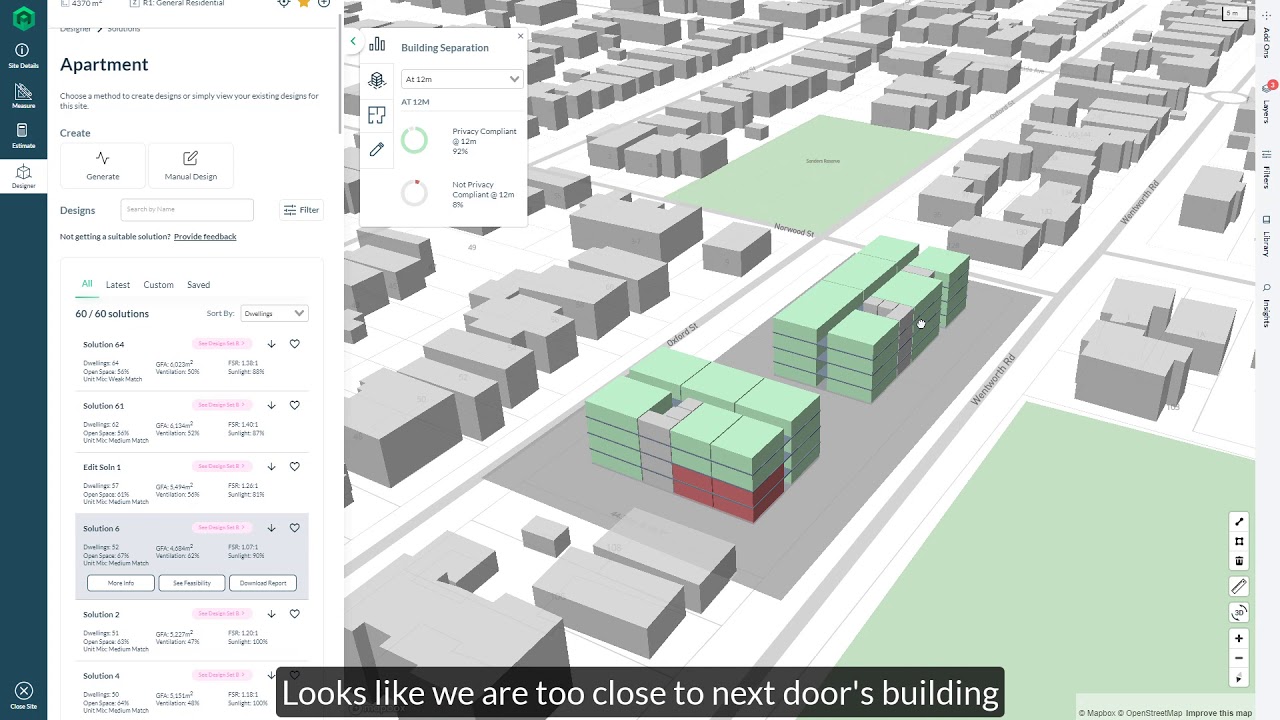Click the Privacy Compliant progress ring
The image size is (1280, 720).
[x=414, y=140]
